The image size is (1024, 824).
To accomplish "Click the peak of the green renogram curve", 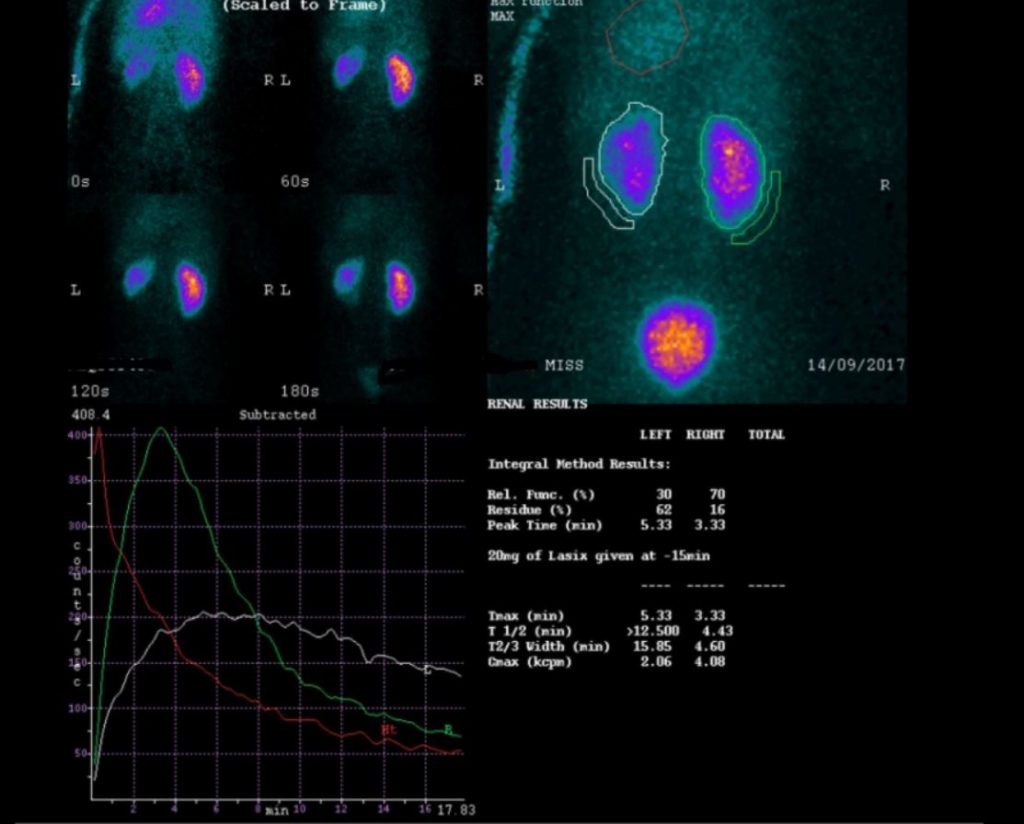I will click(x=161, y=429).
